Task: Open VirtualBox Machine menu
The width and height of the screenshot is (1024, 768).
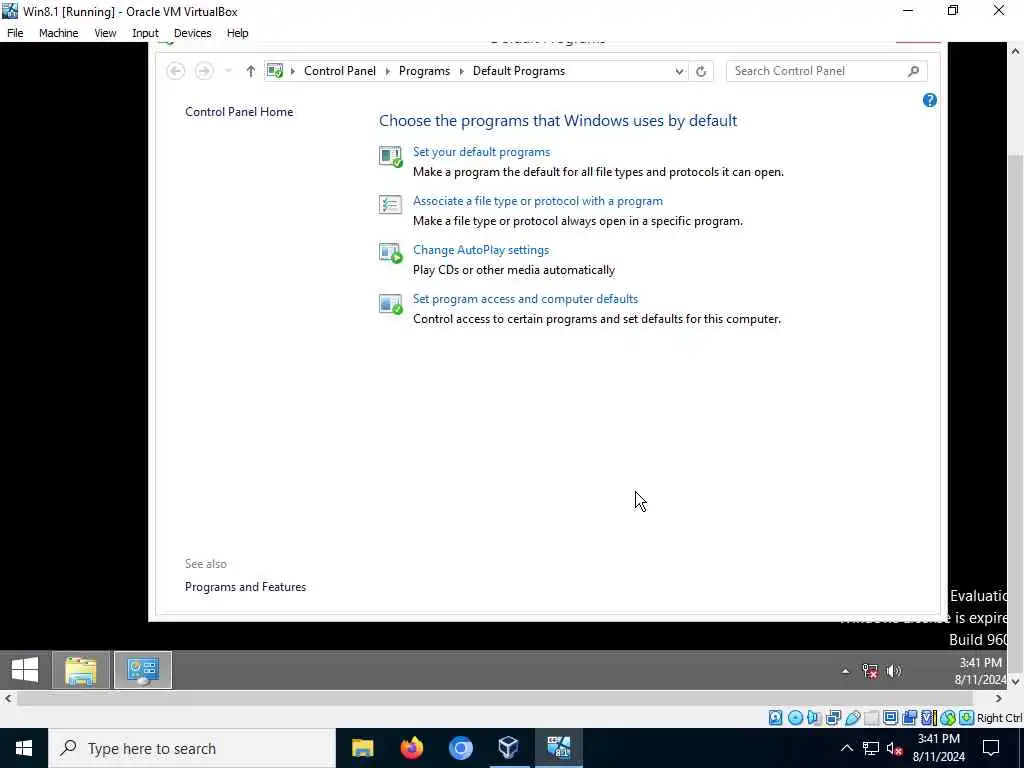Action: click(59, 33)
